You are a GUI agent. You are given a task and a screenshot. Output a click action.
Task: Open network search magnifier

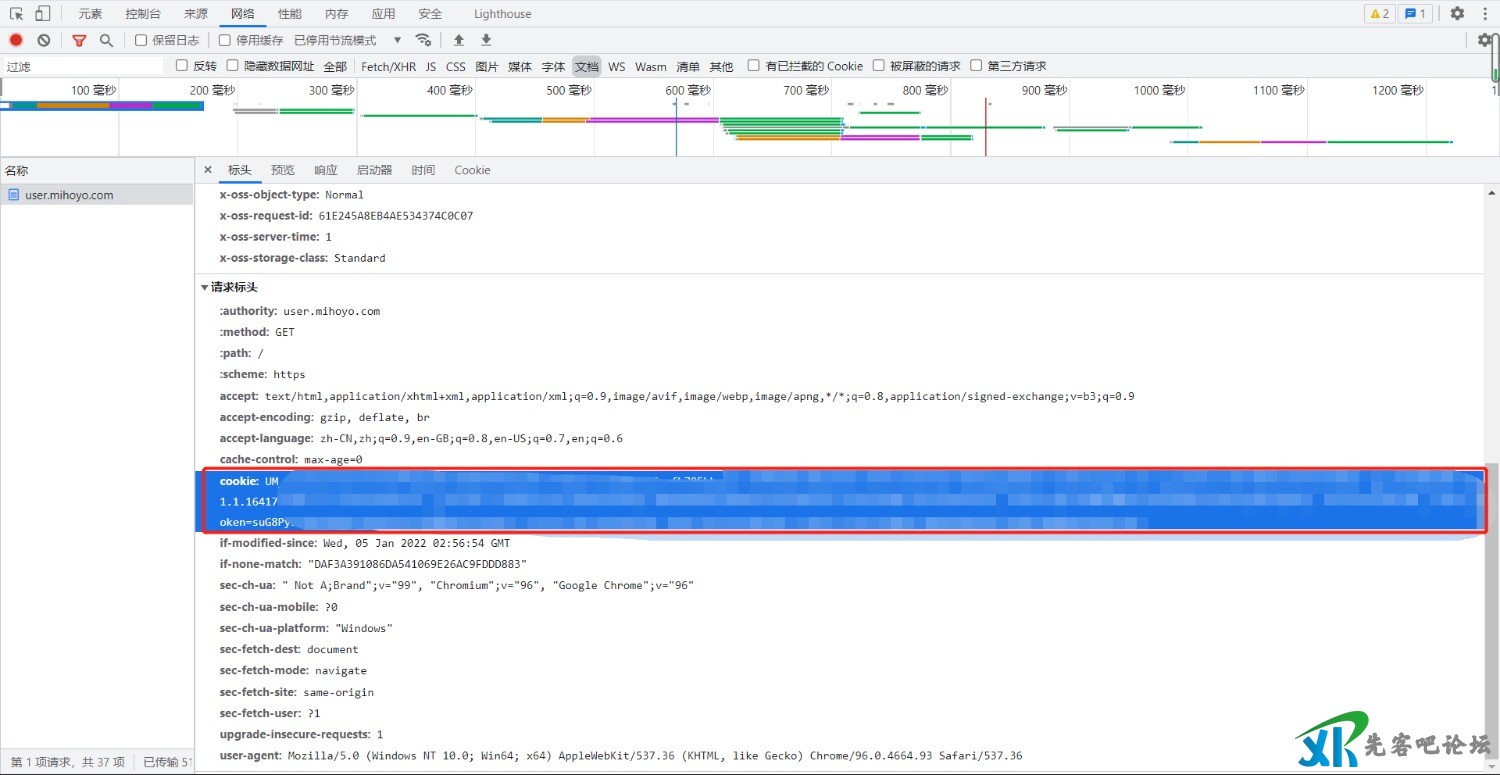pos(106,40)
